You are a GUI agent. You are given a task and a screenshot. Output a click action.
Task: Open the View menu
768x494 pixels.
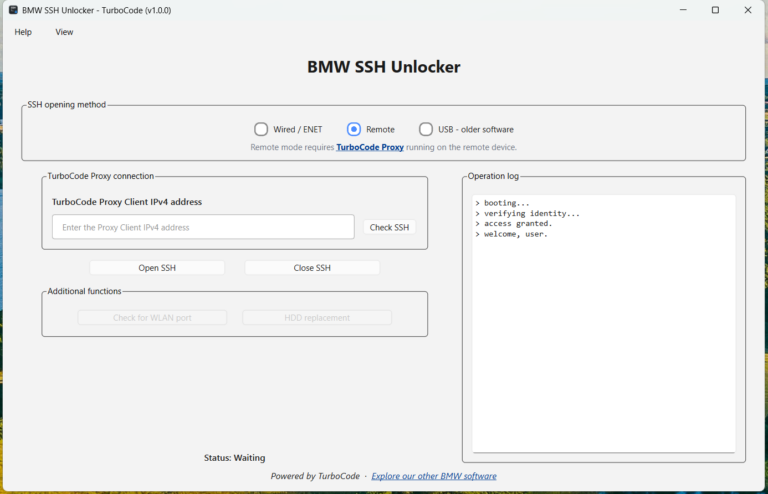click(x=64, y=32)
